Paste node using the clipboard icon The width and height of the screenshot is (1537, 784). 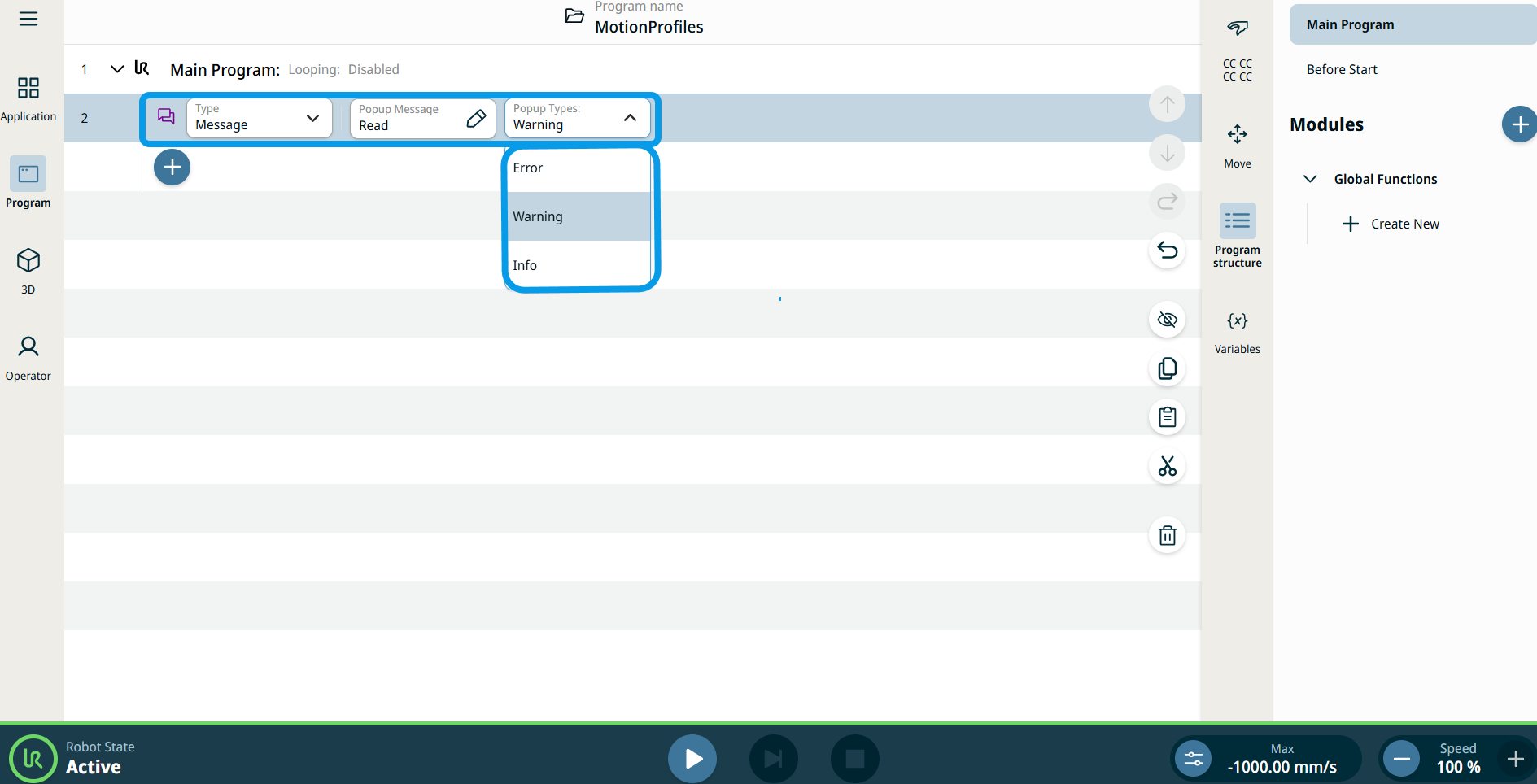(1167, 417)
